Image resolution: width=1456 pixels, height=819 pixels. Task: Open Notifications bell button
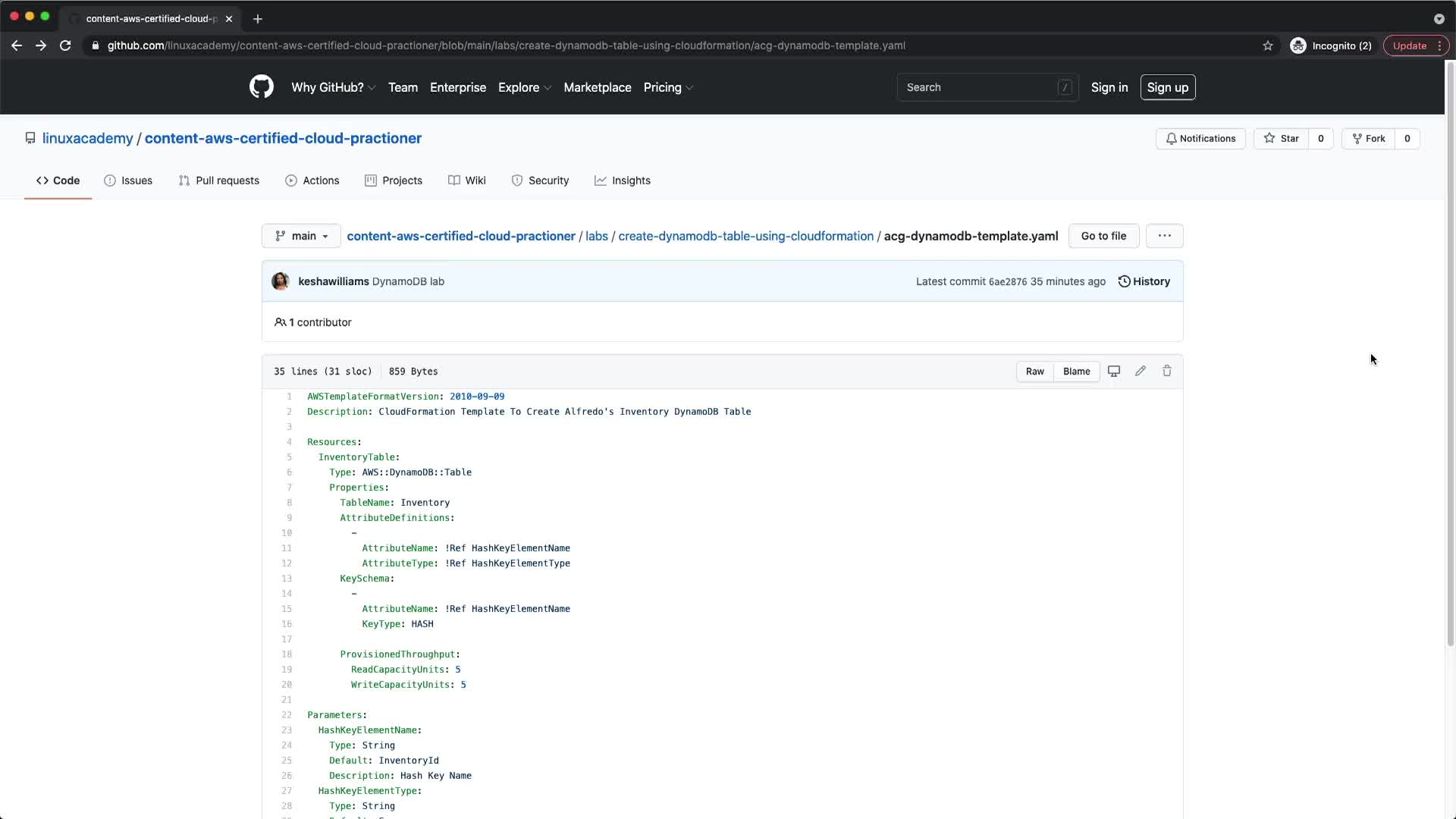(1200, 139)
